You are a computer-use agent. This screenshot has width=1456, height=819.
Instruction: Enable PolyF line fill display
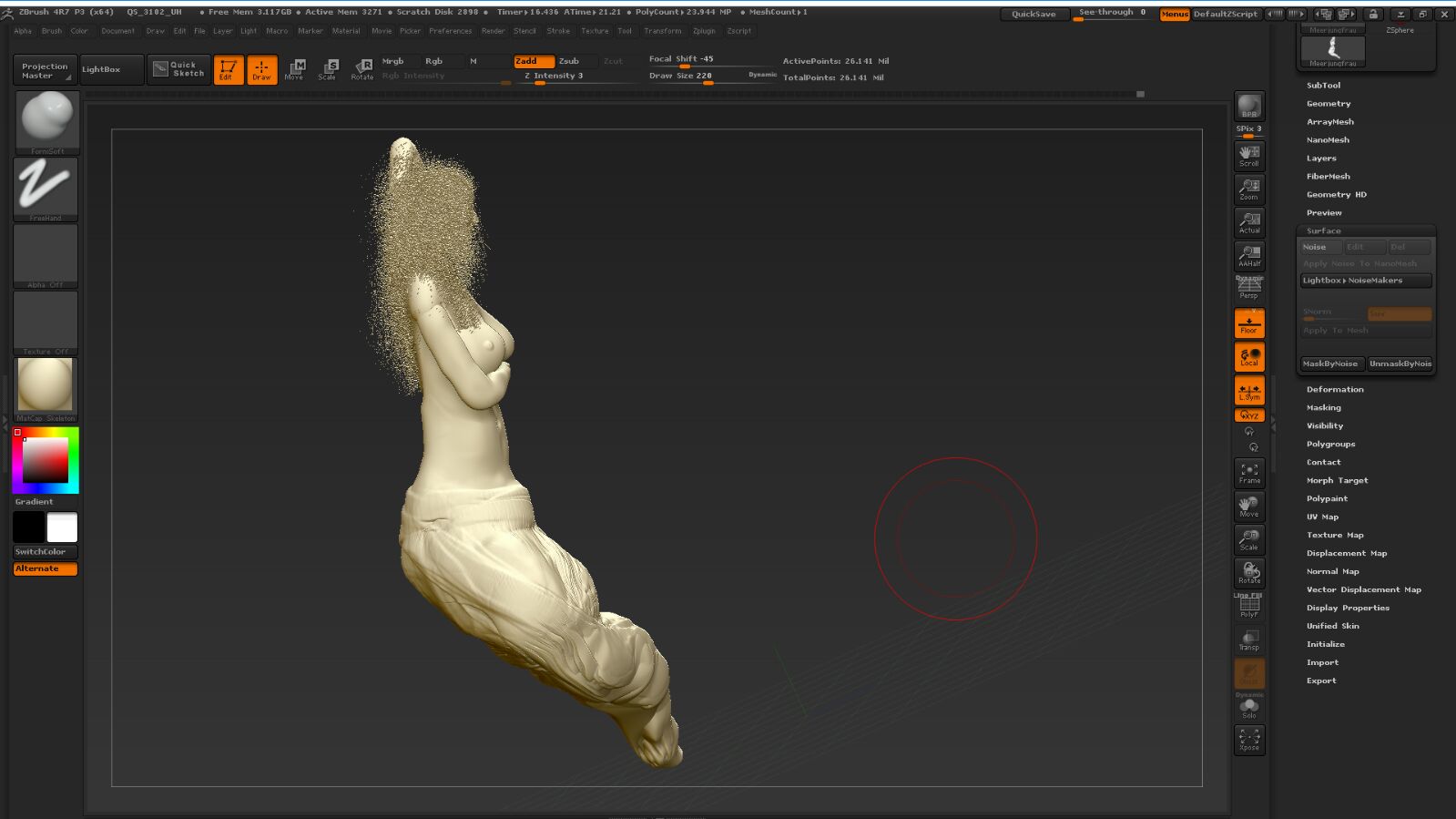click(x=1249, y=606)
